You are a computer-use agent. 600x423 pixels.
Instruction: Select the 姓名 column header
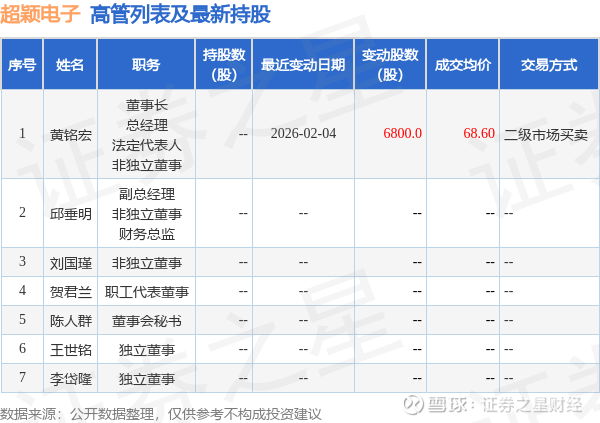tap(70, 65)
